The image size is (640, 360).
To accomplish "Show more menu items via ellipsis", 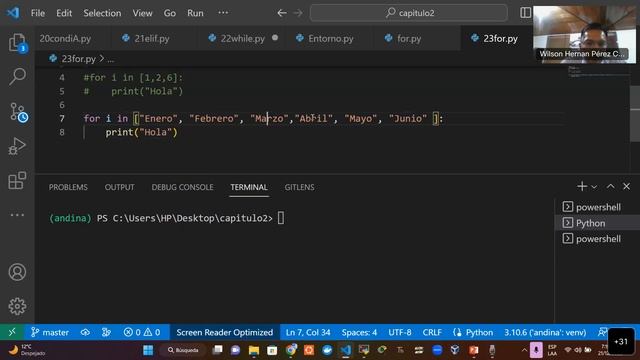I will click(223, 13).
